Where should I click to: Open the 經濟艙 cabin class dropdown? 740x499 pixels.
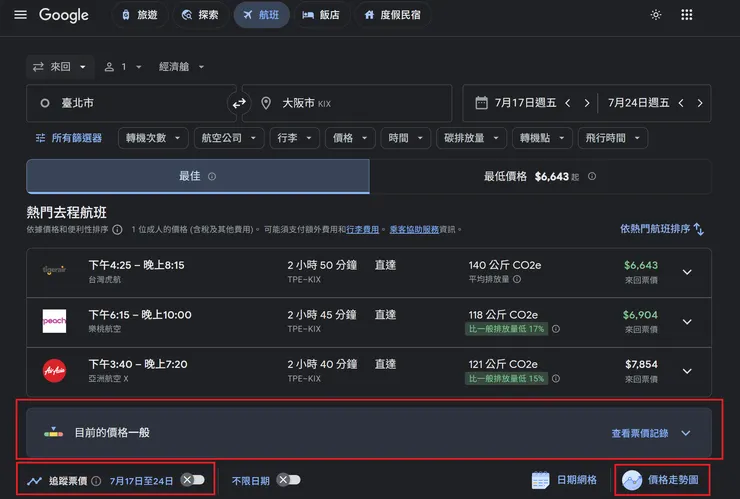click(x=181, y=67)
